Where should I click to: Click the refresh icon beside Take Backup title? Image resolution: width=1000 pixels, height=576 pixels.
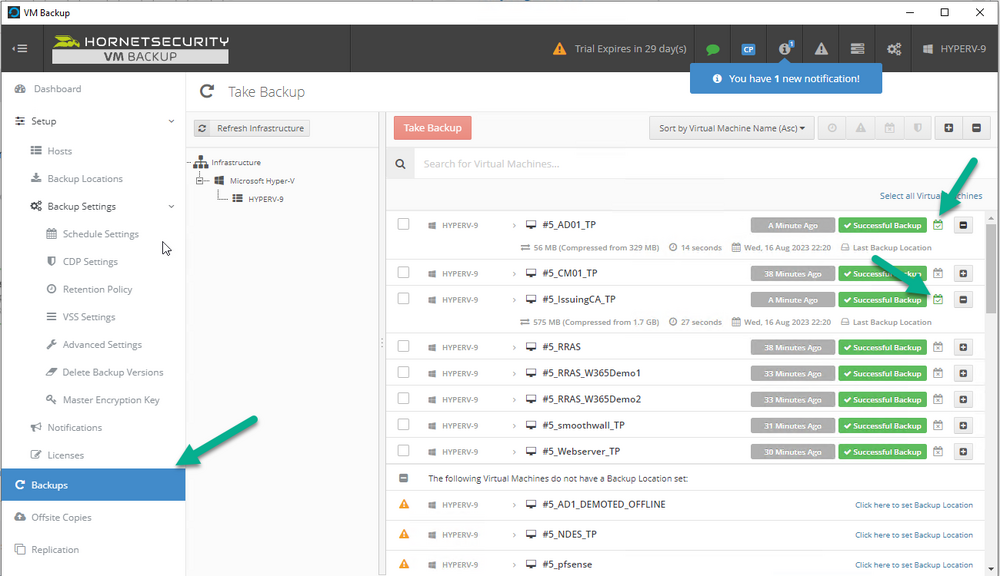(x=207, y=91)
